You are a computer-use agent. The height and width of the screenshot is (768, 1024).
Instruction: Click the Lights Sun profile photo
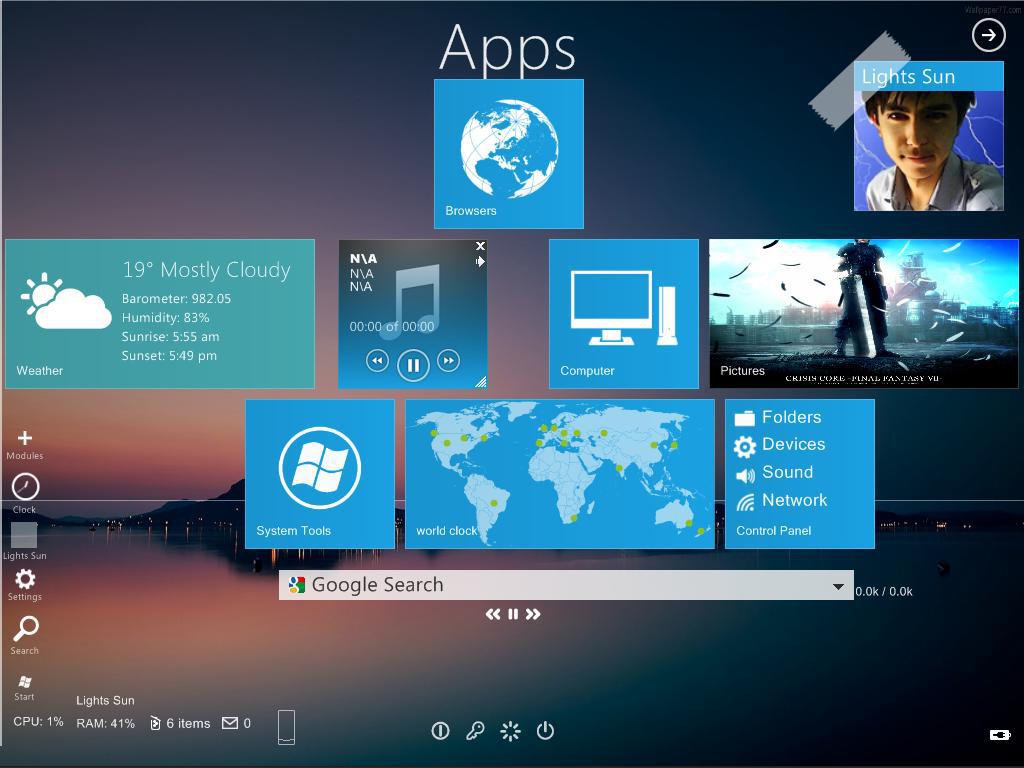(929, 150)
